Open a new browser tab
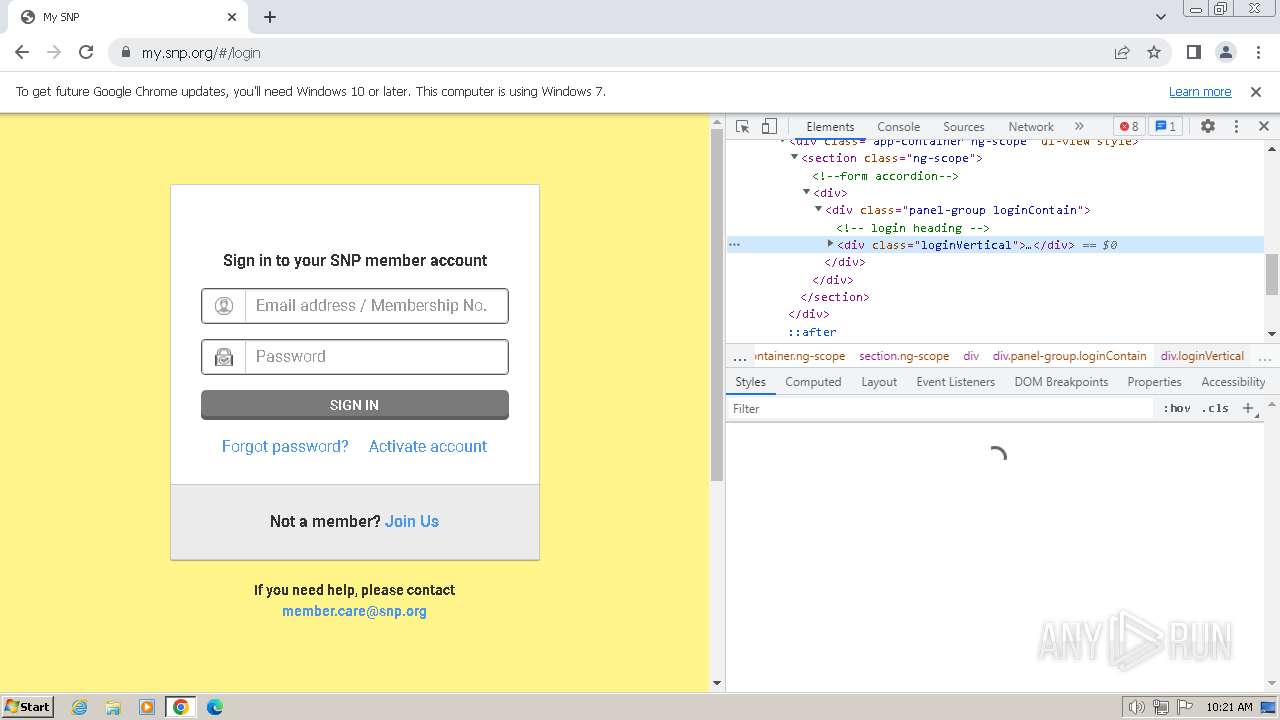The image size is (1280, 720). 270,17
